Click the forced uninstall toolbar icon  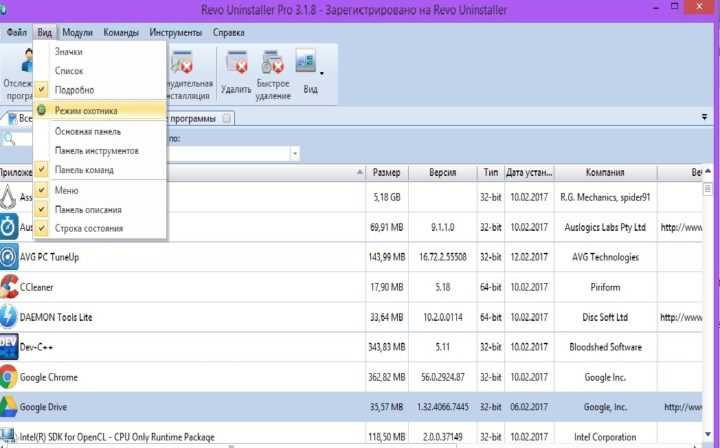(x=182, y=62)
